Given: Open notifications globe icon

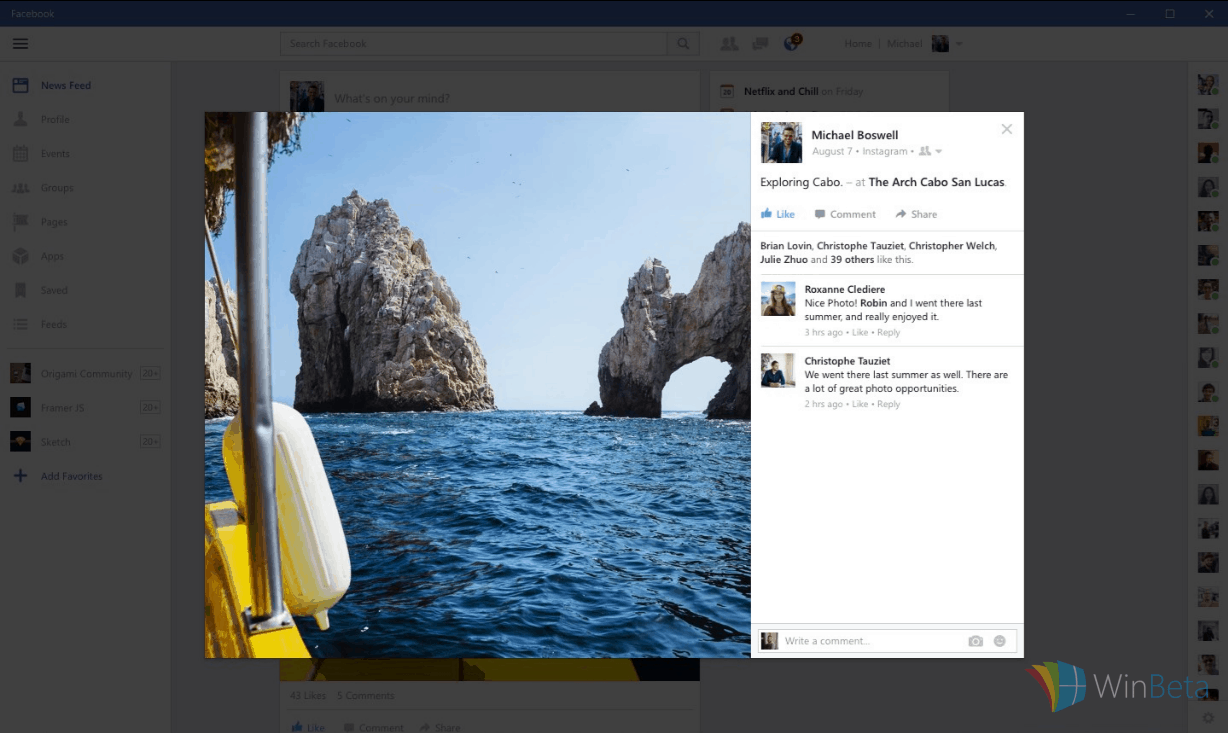Looking at the screenshot, I should pos(792,43).
